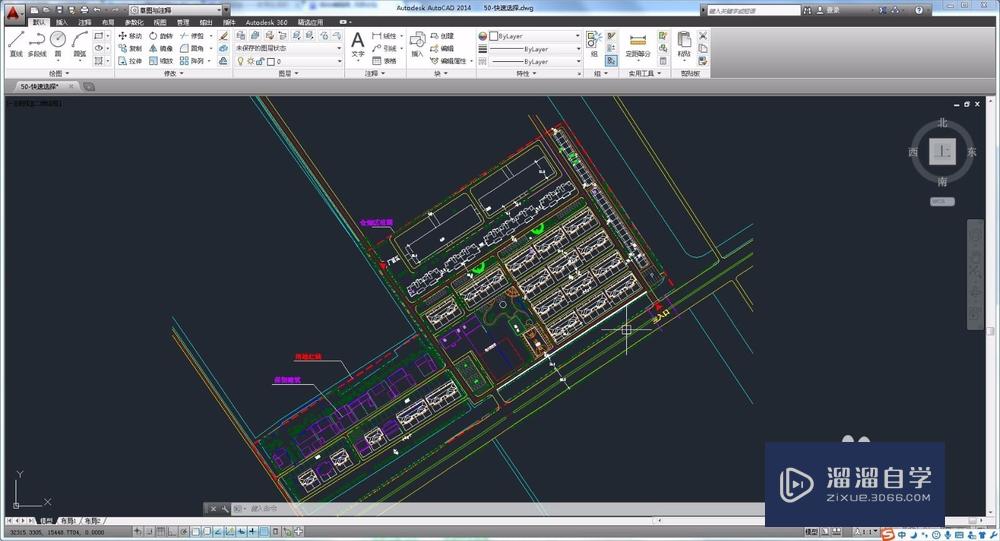This screenshot has height=541, width=1000.
Task: Expand the Draw (绘图) panel
Action: point(59,73)
